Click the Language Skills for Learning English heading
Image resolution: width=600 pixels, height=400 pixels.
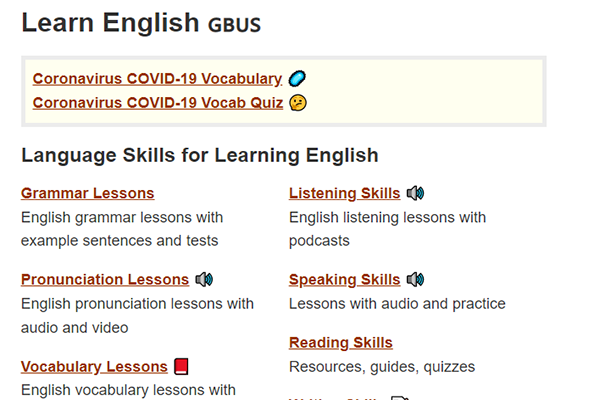199,155
